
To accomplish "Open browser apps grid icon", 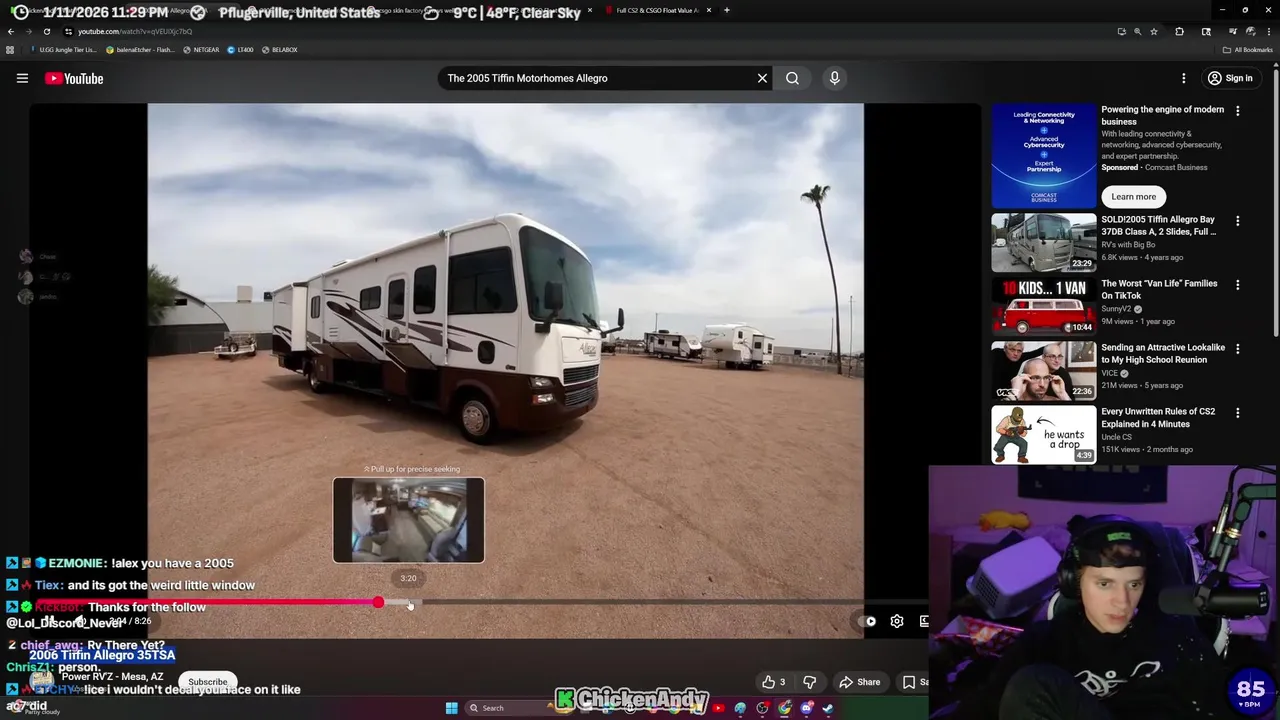I will tap(10, 49).
